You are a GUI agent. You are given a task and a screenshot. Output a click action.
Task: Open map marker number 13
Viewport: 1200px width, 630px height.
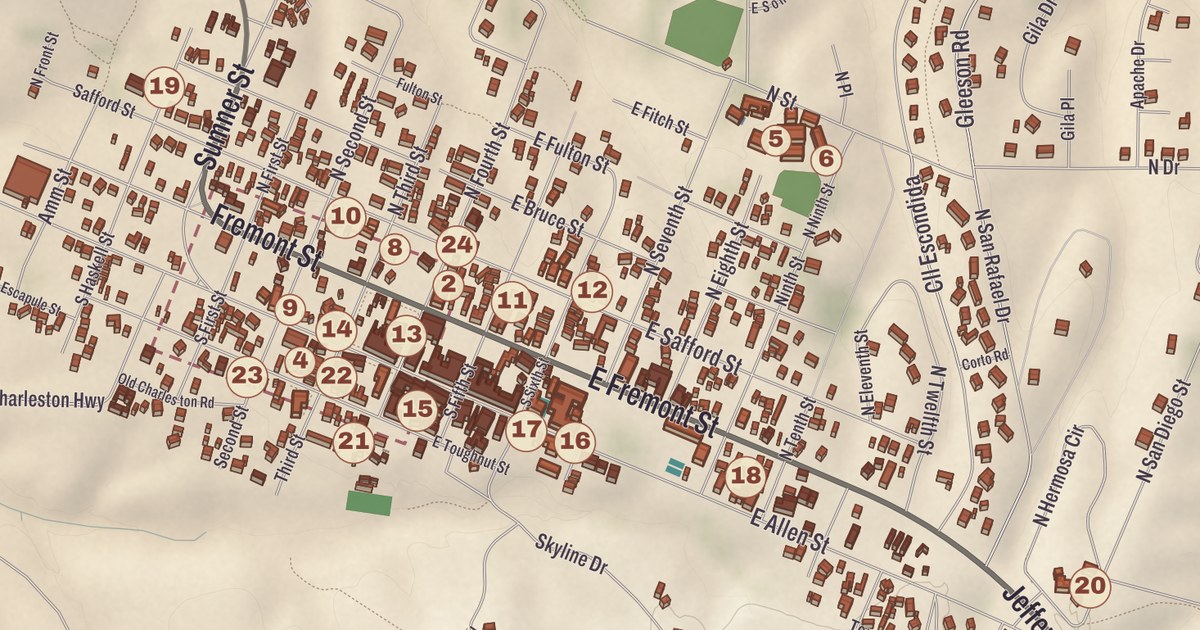(406, 335)
